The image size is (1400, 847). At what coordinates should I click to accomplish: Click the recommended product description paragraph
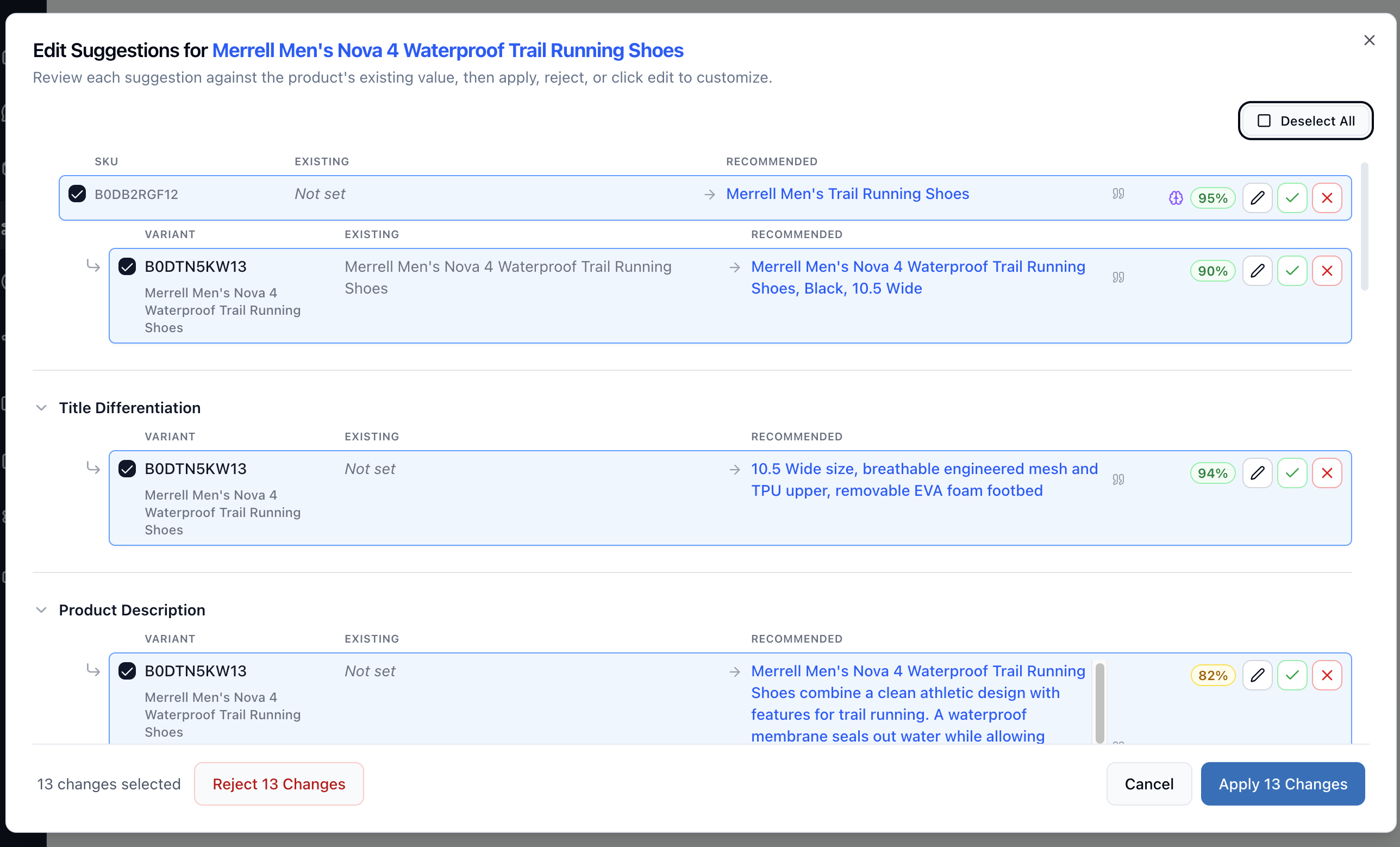click(x=918, y=703)
